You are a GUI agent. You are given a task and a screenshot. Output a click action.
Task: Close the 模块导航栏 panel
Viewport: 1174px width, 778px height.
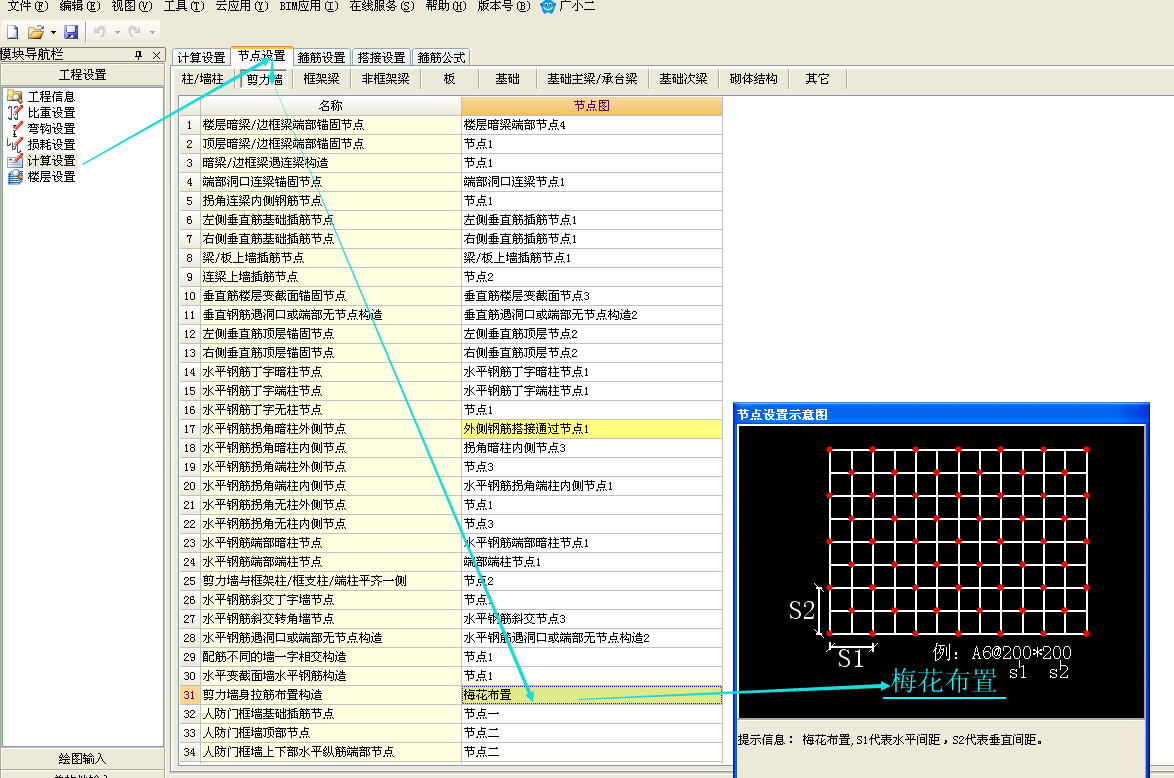click(x=156, y=55)
